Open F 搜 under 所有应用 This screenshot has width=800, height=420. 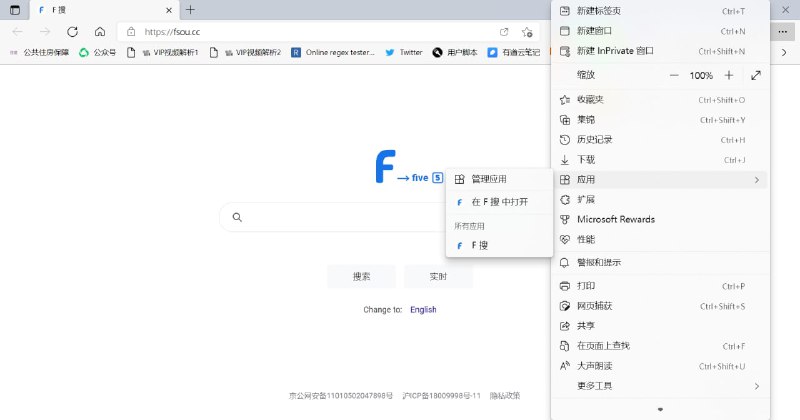tap(499, 245)
